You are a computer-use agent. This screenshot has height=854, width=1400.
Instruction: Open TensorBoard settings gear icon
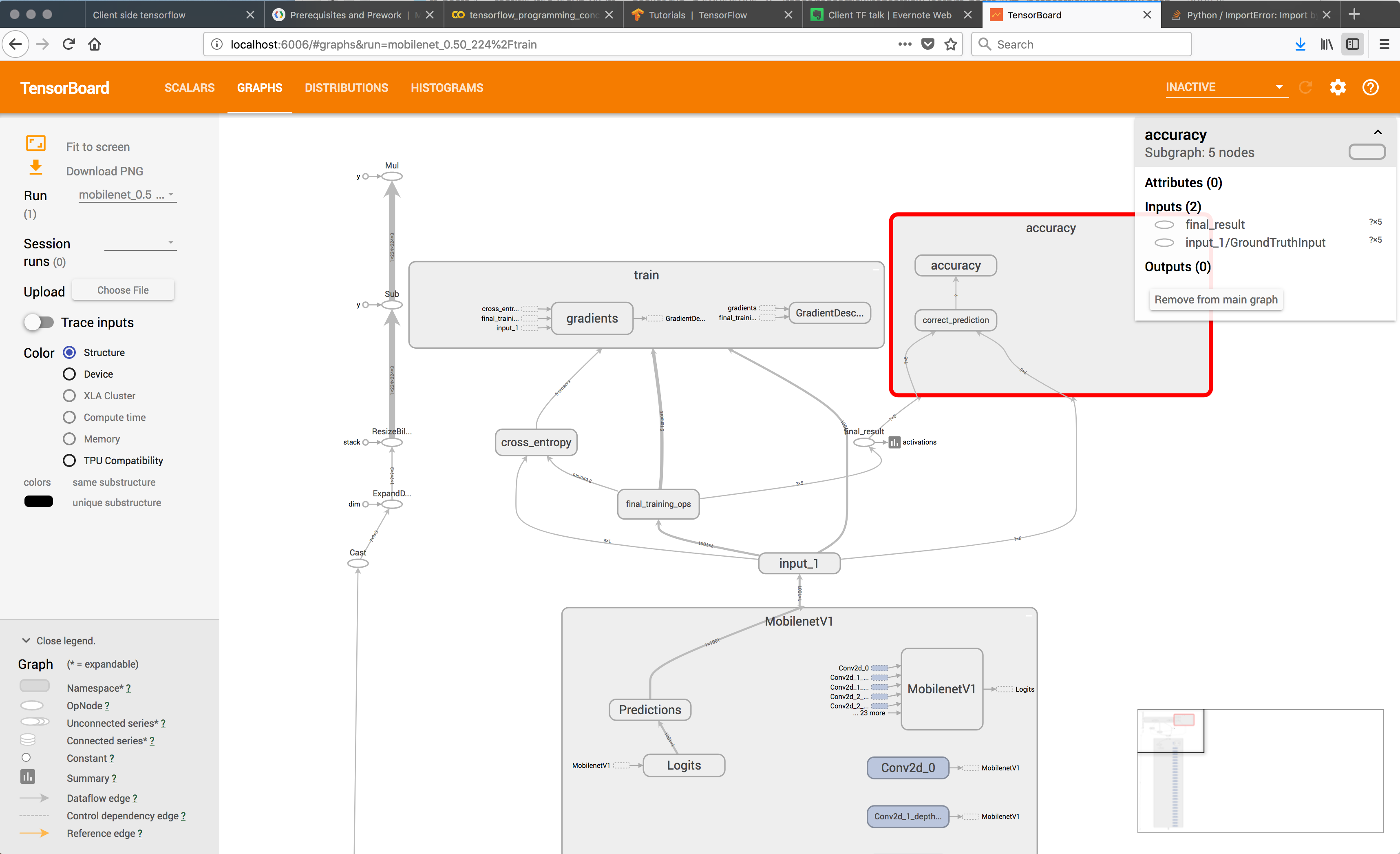pyautogui.click(x=1338, y=88)
